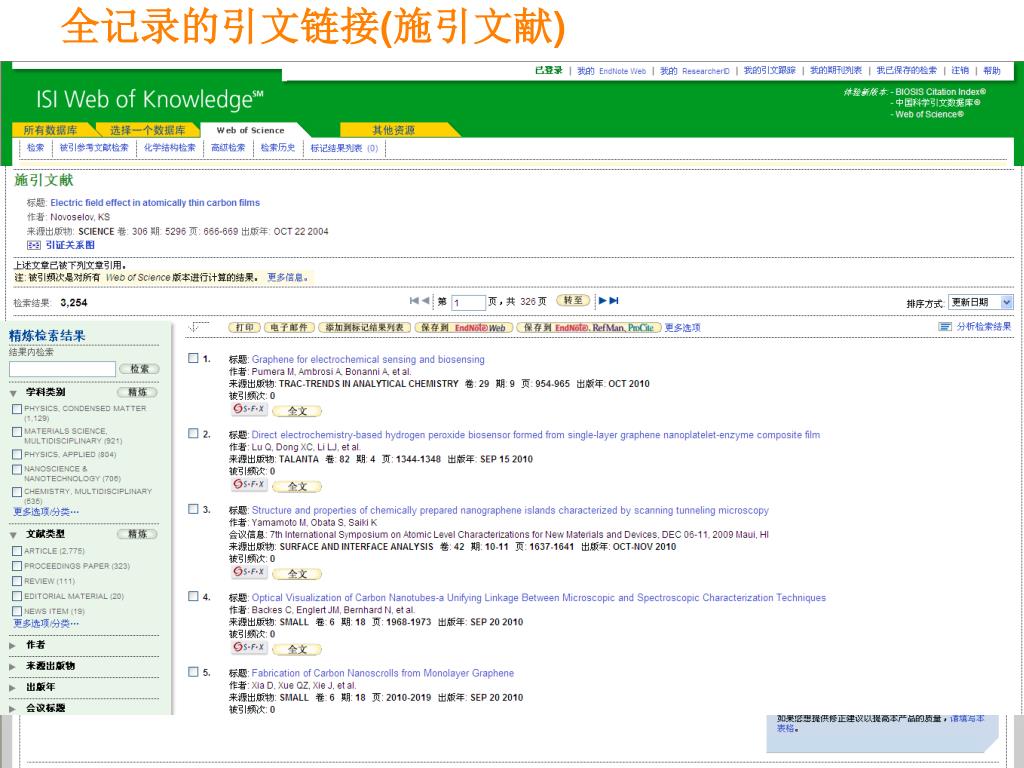Check the box for result 5
This screenshot has width=1024, height=768.
coord(193,671)
